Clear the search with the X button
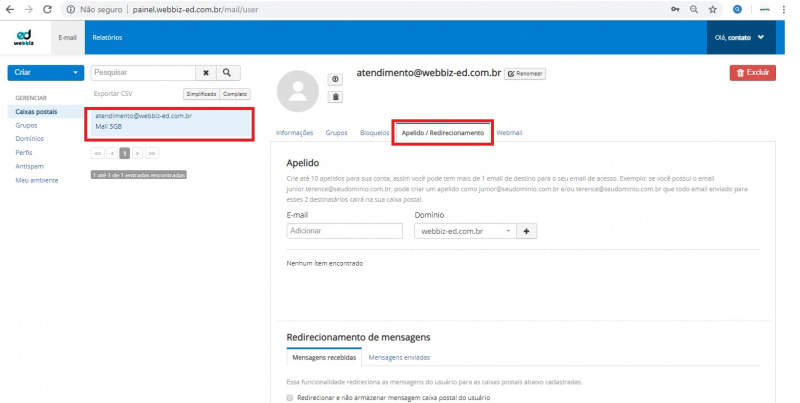The image size is (800, 403). pyautogui.click(x=206, y=73)
